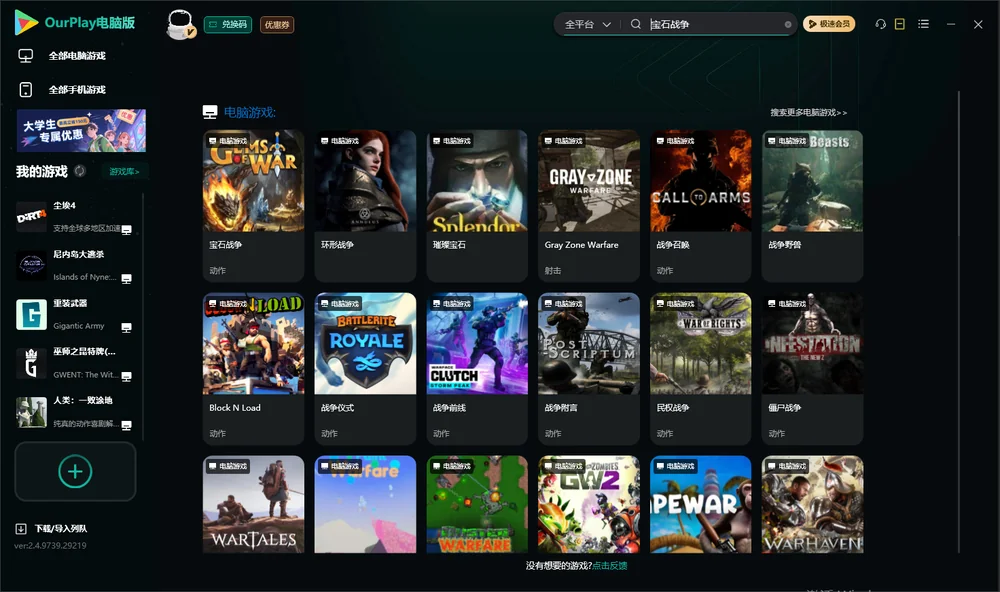Viewport: 1000px width, 592px height.
Task: Click the 大学生专属优惠 banner
Action: click(81, 130)
